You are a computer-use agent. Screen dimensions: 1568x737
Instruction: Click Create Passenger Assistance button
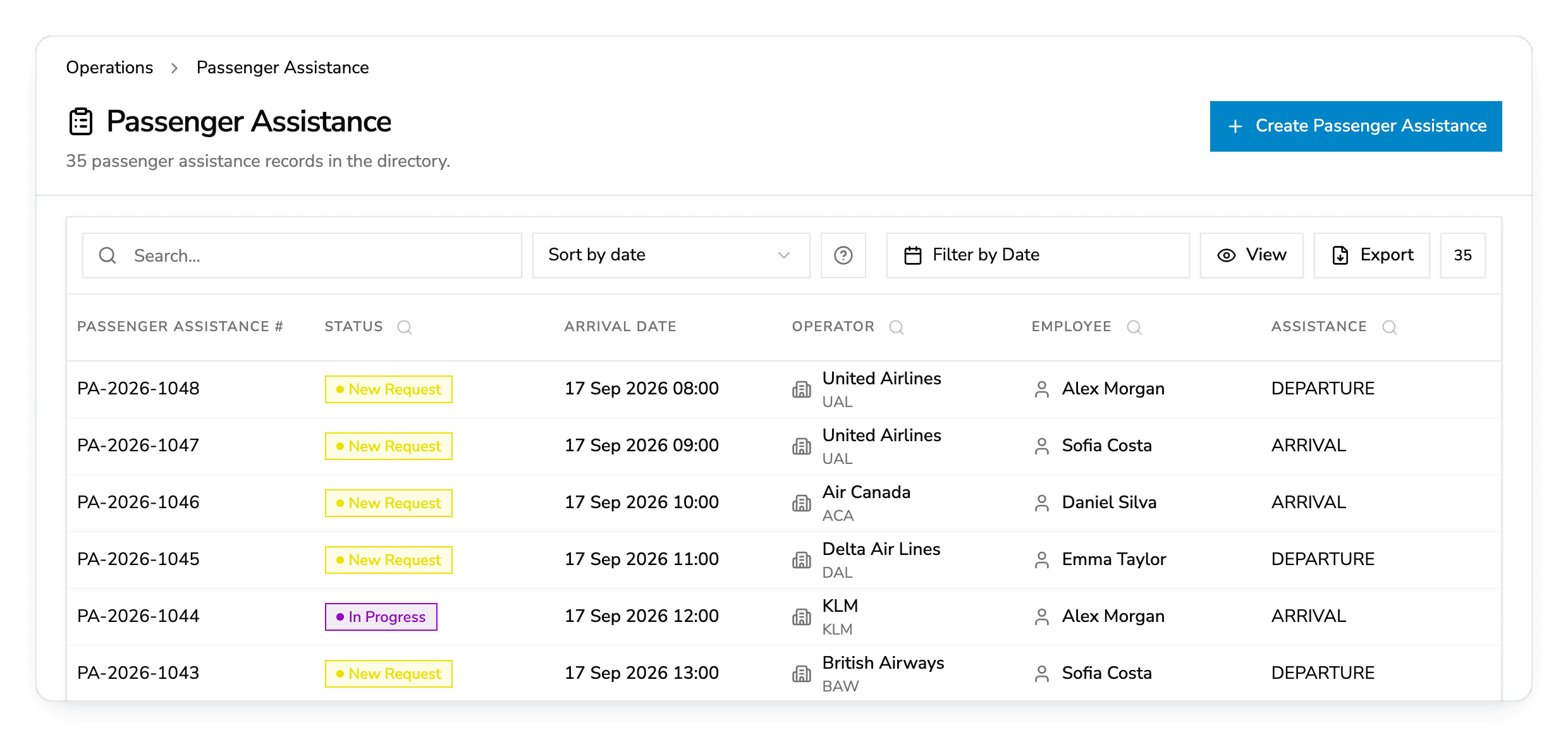1356,126
